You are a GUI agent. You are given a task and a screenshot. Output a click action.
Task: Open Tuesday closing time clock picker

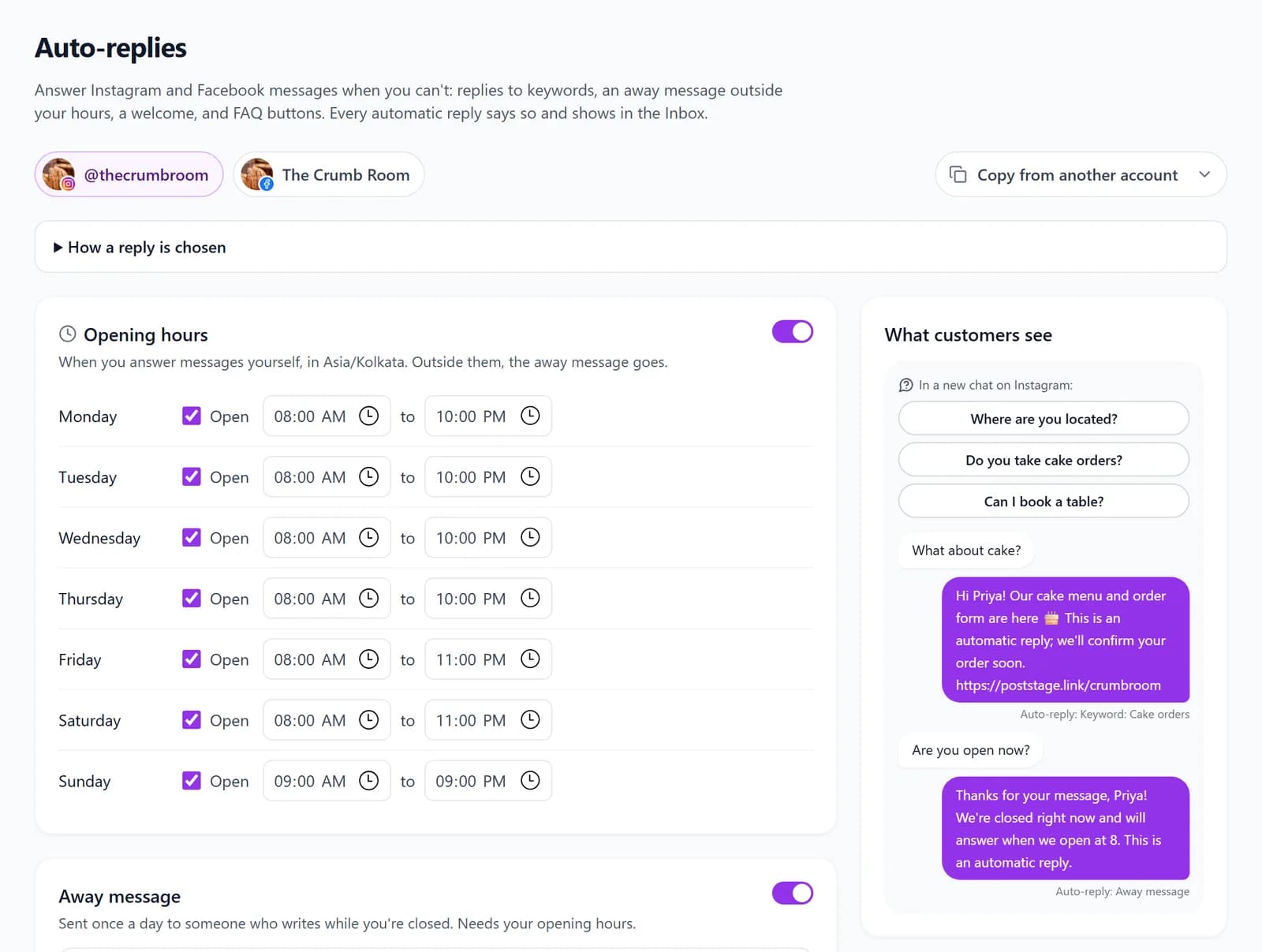click(x=530, y=476)
